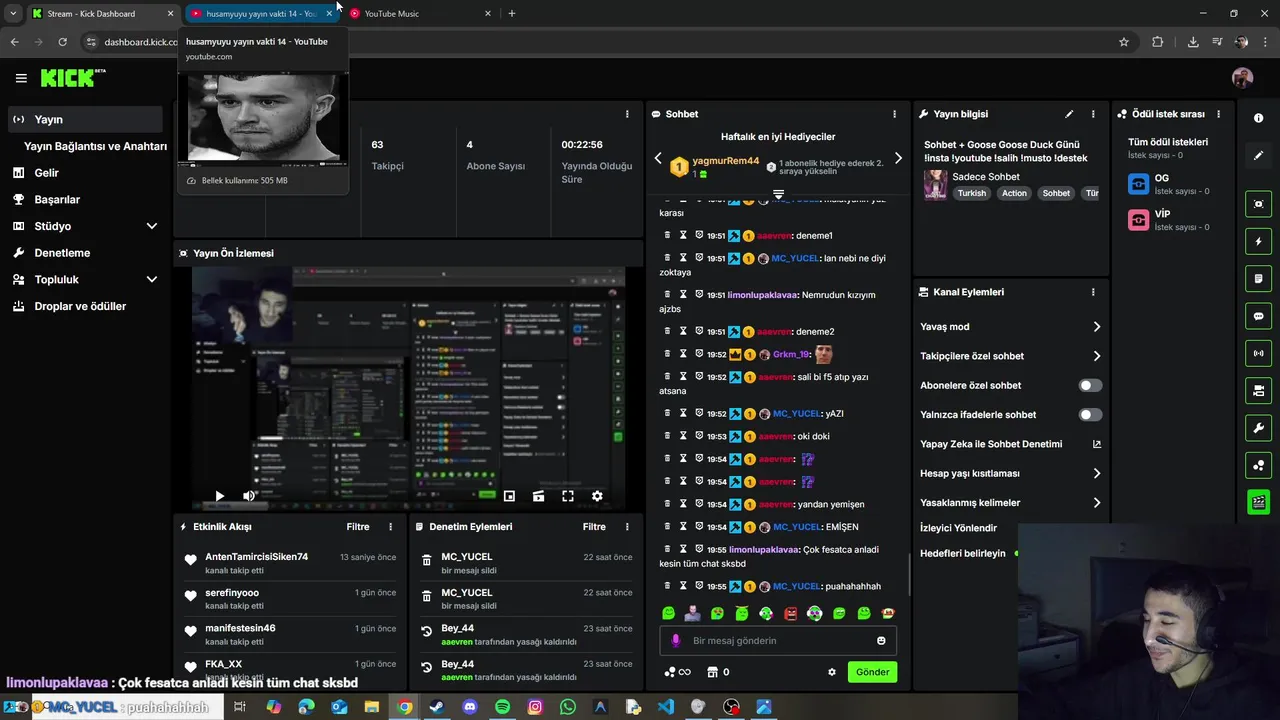Click the VİP reward request item
1280x720 pixels.
(1172, 220)
